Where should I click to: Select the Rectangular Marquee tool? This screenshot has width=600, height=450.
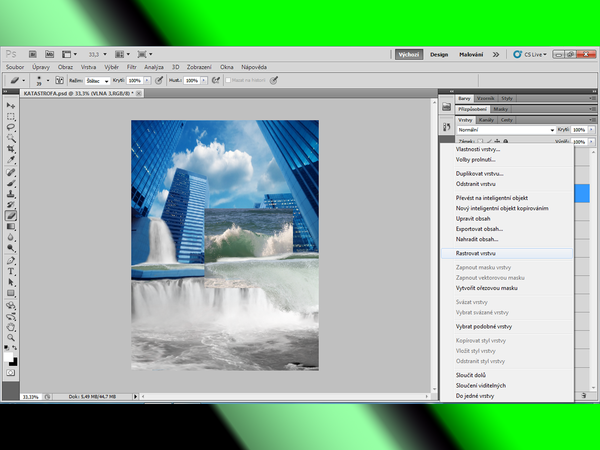pos(11,116)
